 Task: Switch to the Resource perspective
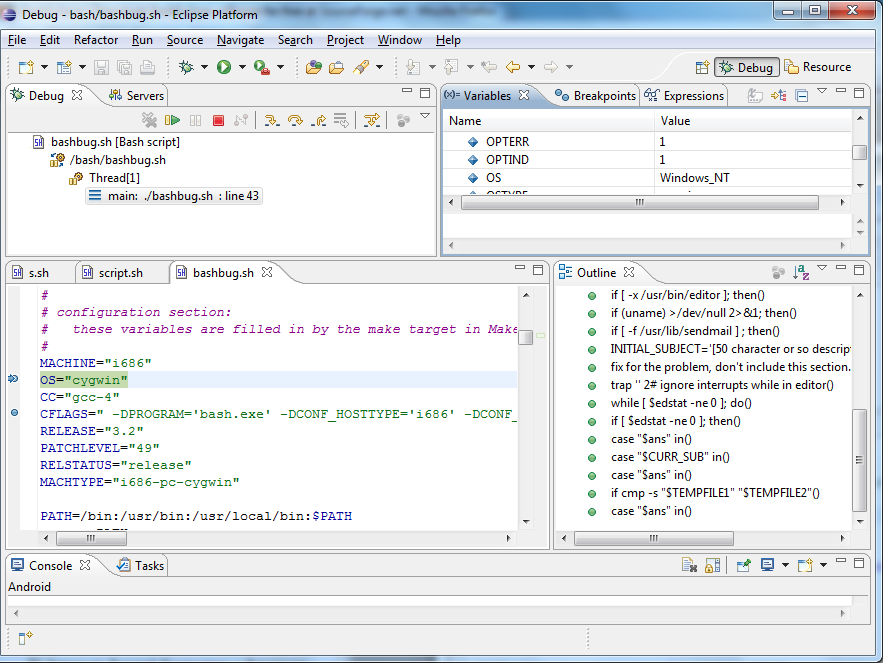[x=818, y=67]
